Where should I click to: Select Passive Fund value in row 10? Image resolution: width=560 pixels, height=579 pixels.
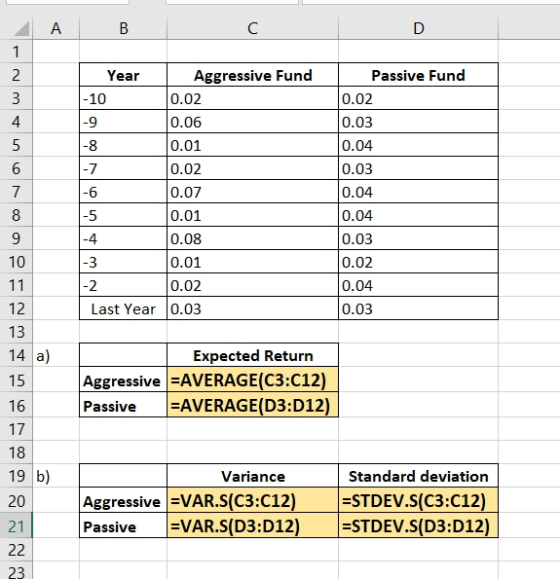[x=418, y=262]
